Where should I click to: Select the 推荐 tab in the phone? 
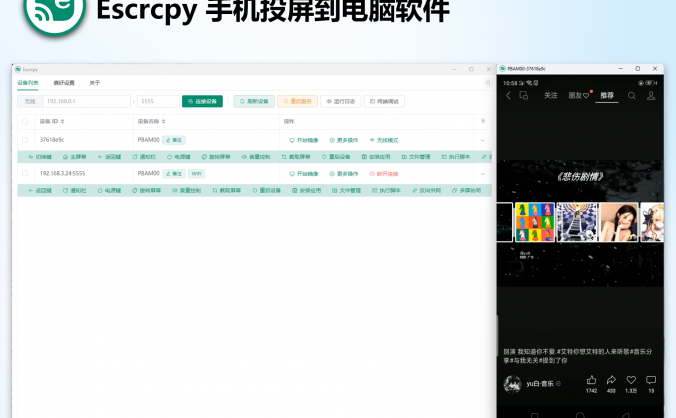coord(607,96)
